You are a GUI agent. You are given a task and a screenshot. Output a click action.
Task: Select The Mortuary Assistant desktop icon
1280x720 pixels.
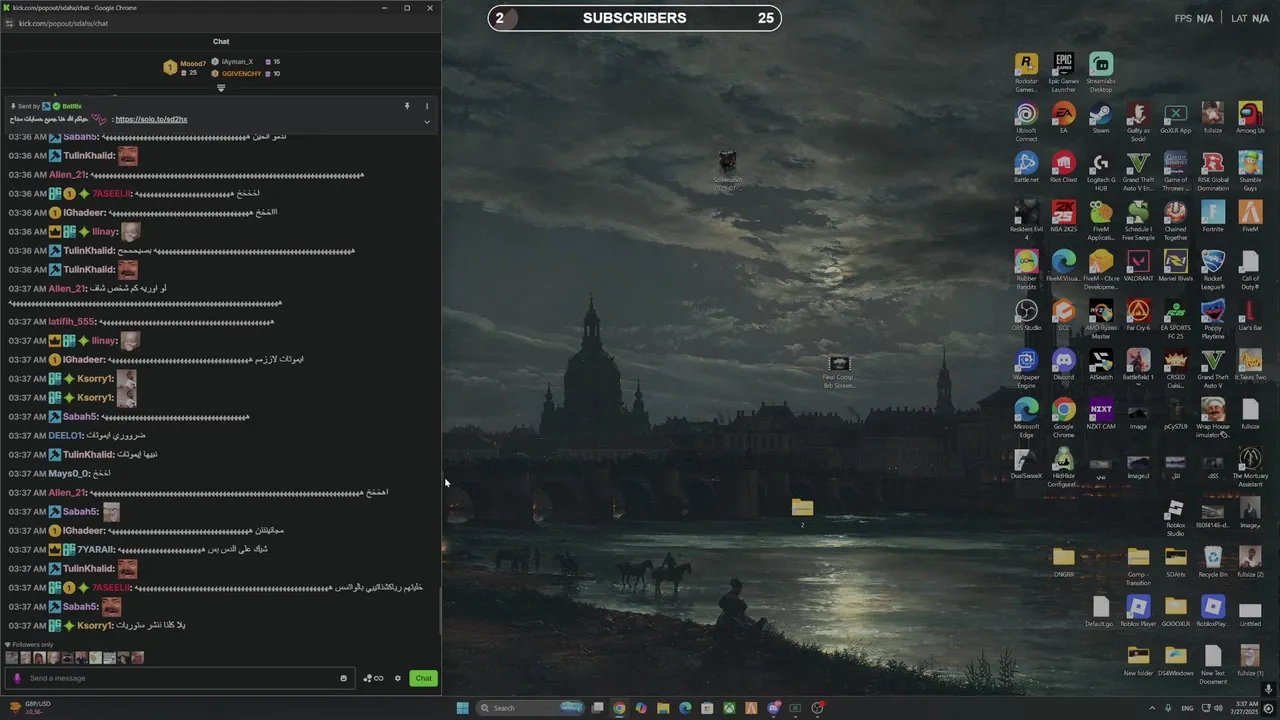1250,467
